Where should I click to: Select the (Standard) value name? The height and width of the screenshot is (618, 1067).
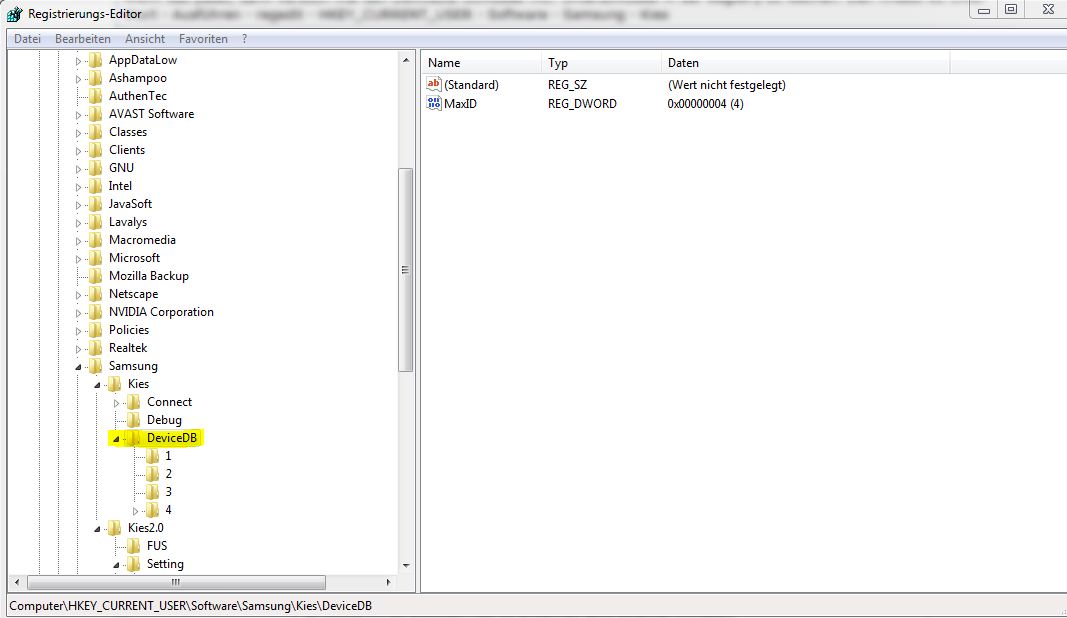(472, 85)
